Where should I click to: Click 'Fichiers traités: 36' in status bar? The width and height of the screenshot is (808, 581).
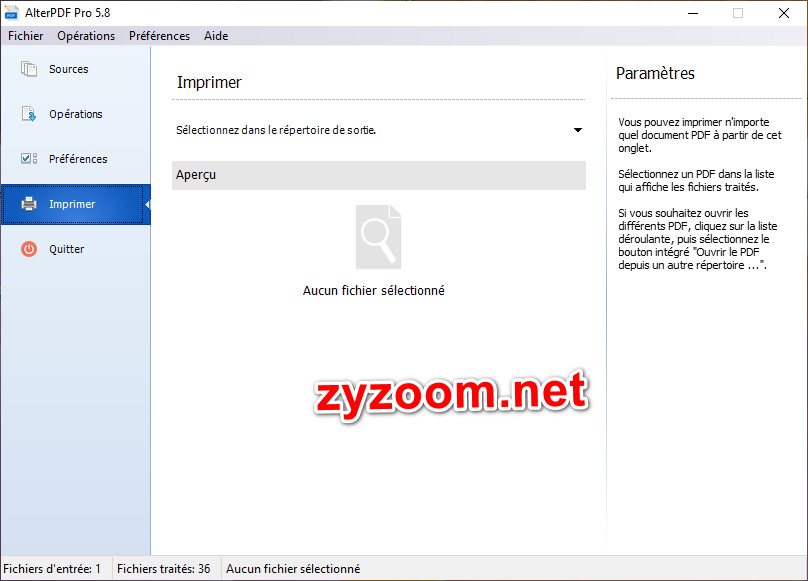point(163,569)
